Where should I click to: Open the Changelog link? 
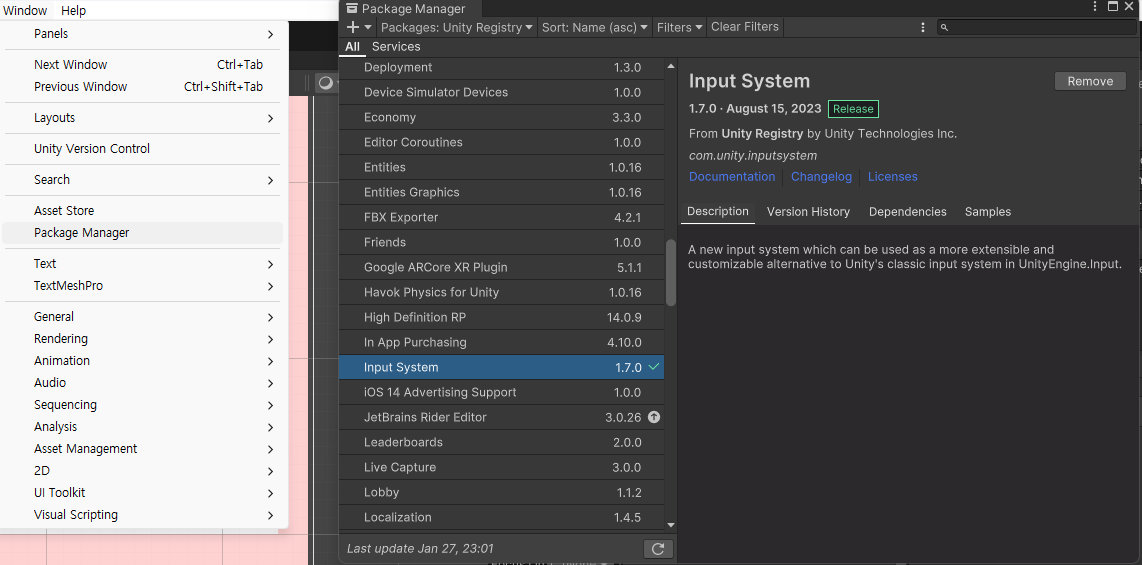coord(821,176)
